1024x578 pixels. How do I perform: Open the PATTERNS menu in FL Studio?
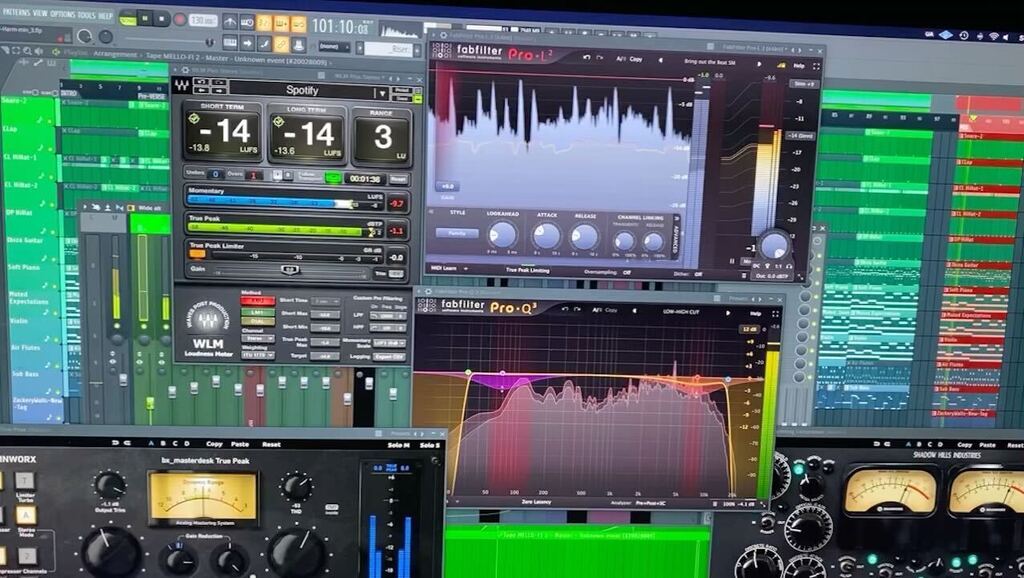15,12
